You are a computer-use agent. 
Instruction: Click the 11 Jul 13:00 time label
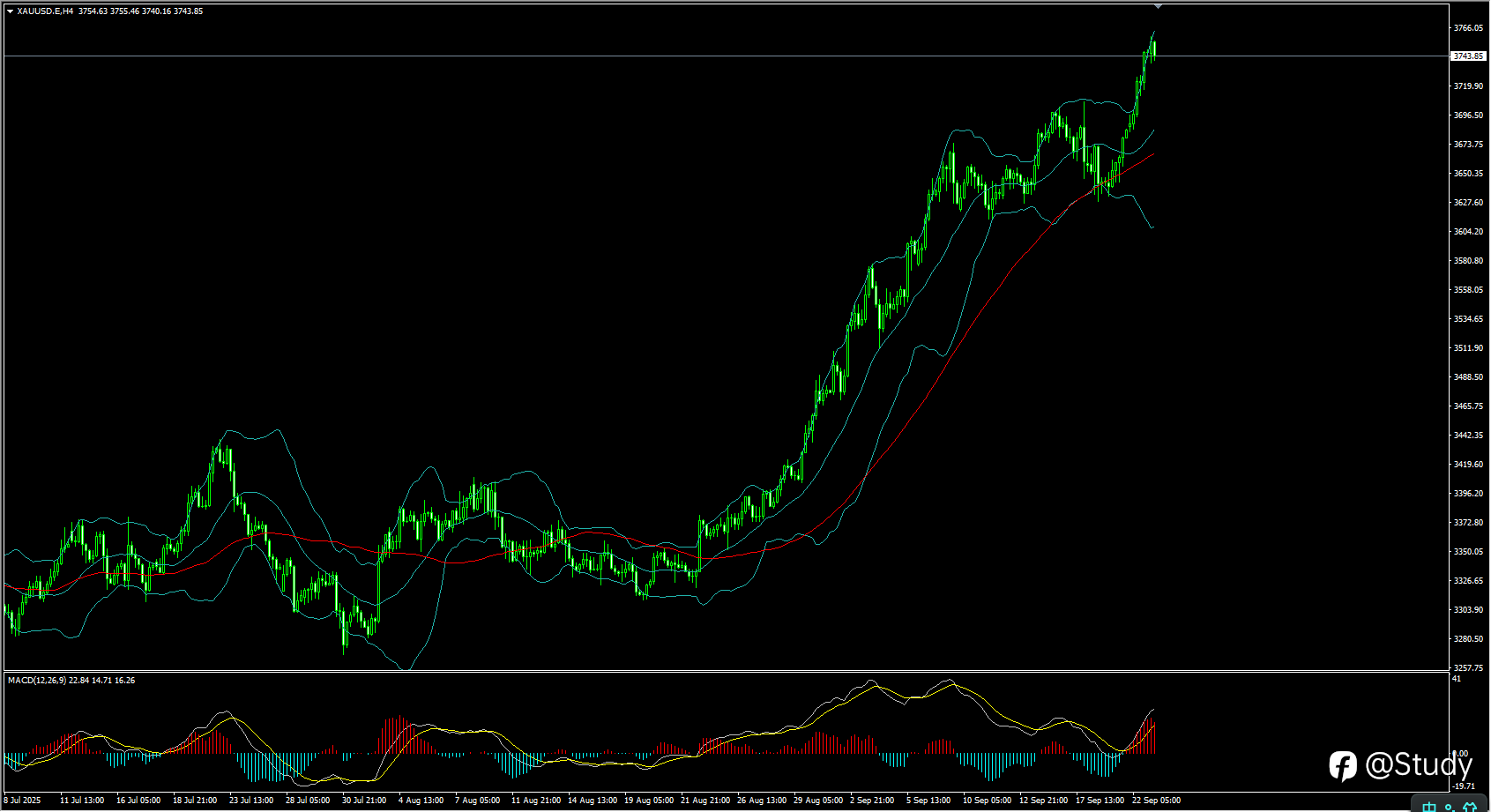pos(82,801)
